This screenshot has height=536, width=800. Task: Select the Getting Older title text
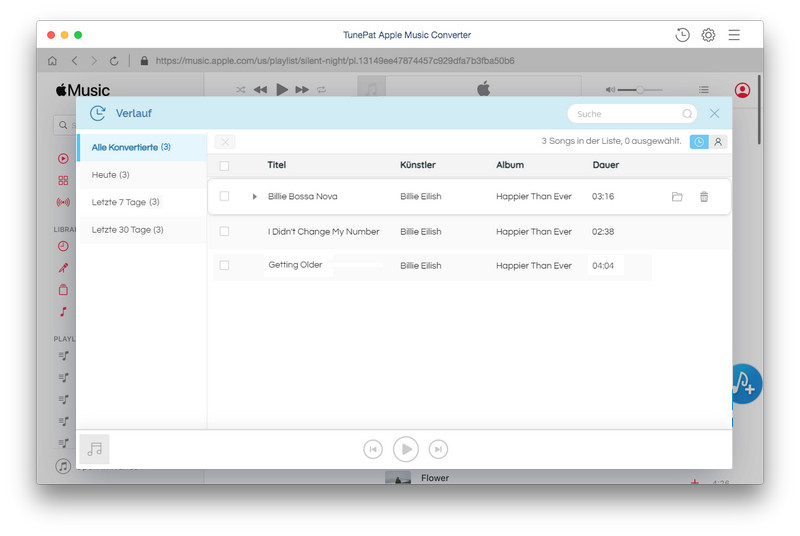coord(295,265)
